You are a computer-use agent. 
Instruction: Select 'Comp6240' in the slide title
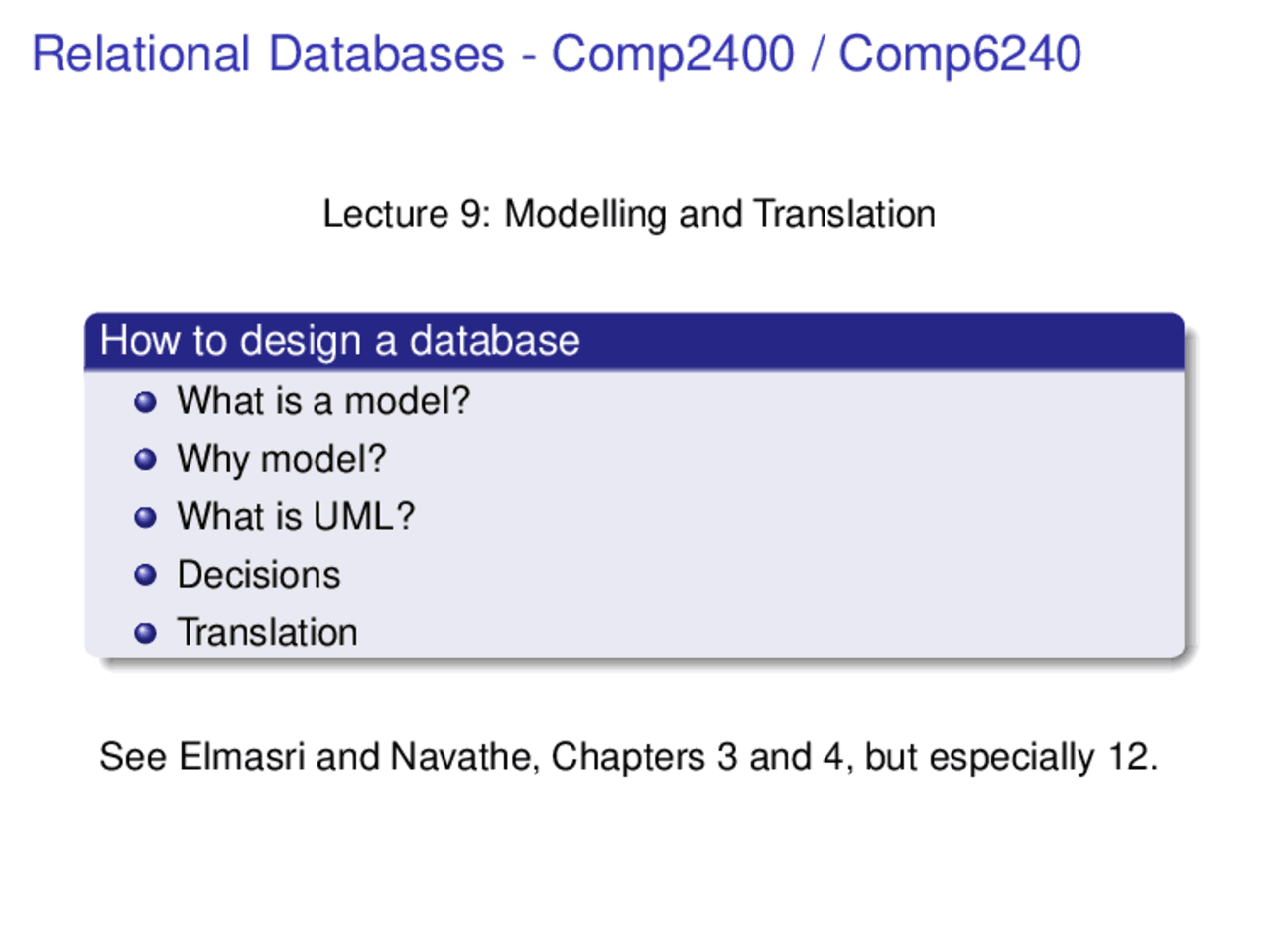tap(959, 55)
